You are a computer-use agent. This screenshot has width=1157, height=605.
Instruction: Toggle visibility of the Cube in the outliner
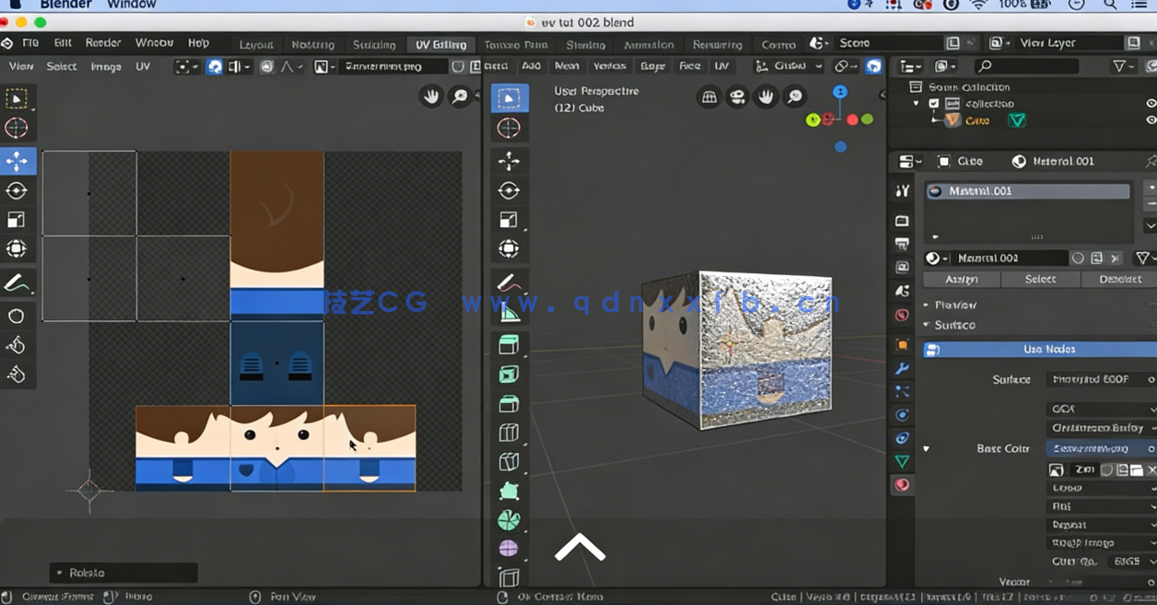click(1149, 119)
